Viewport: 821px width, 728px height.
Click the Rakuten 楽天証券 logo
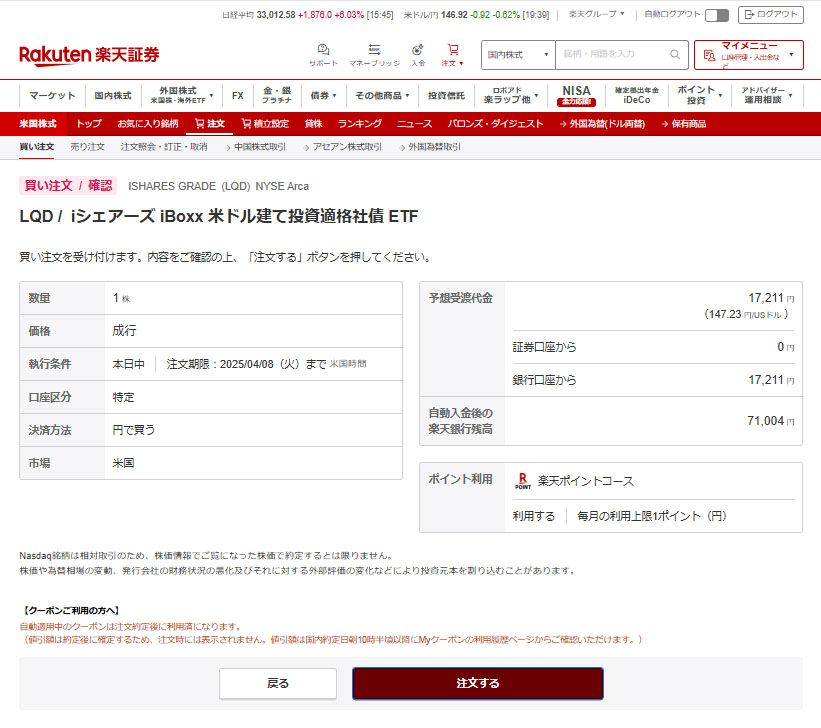click(89, 55)
